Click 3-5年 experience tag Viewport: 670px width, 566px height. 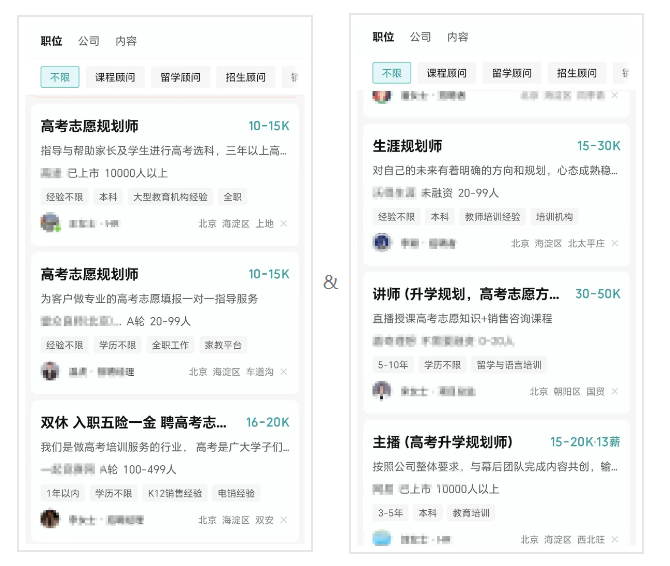[x=390, y=513]
